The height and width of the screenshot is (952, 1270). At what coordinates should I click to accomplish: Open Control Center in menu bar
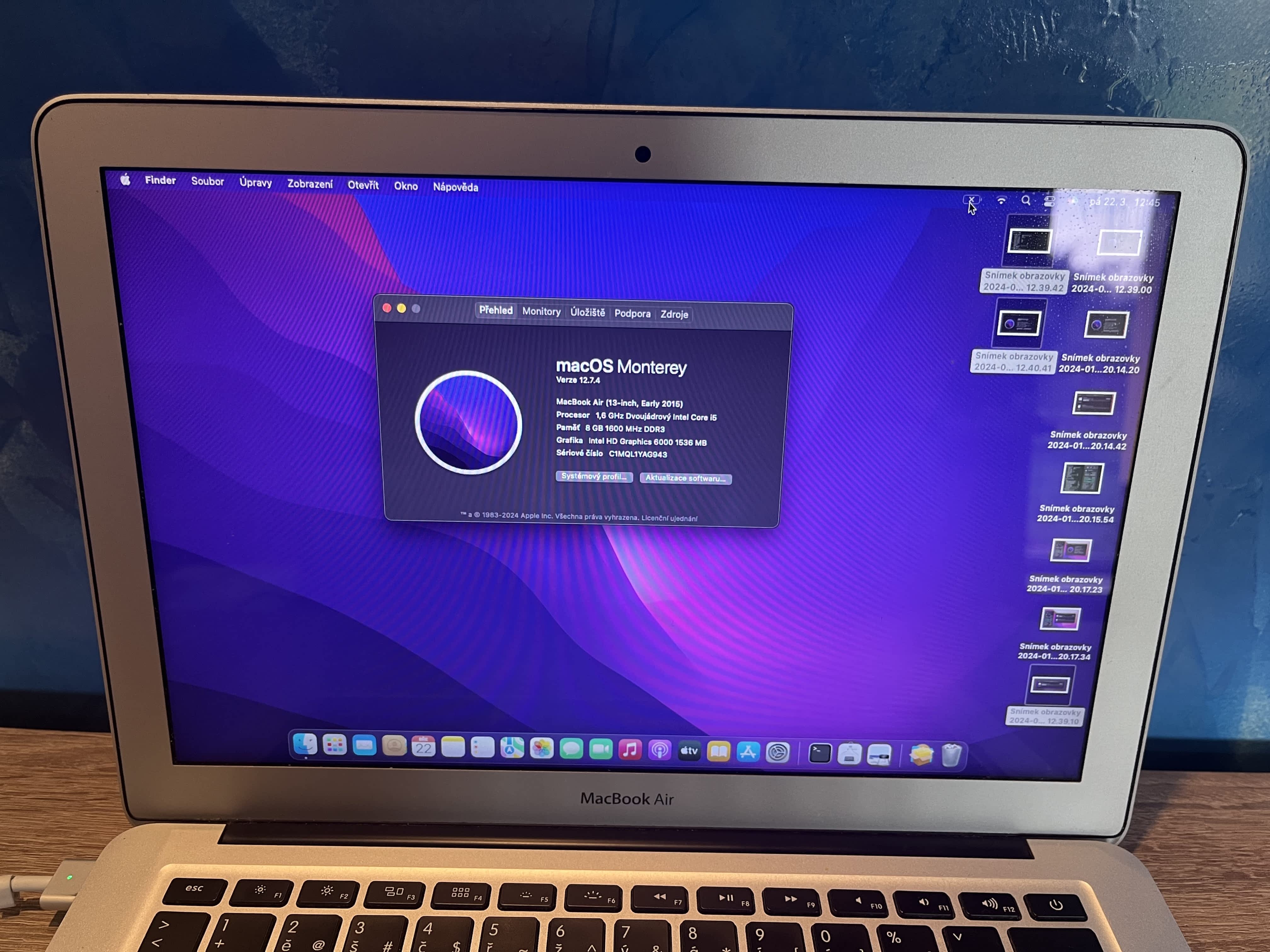click(x=1050, y=201)
